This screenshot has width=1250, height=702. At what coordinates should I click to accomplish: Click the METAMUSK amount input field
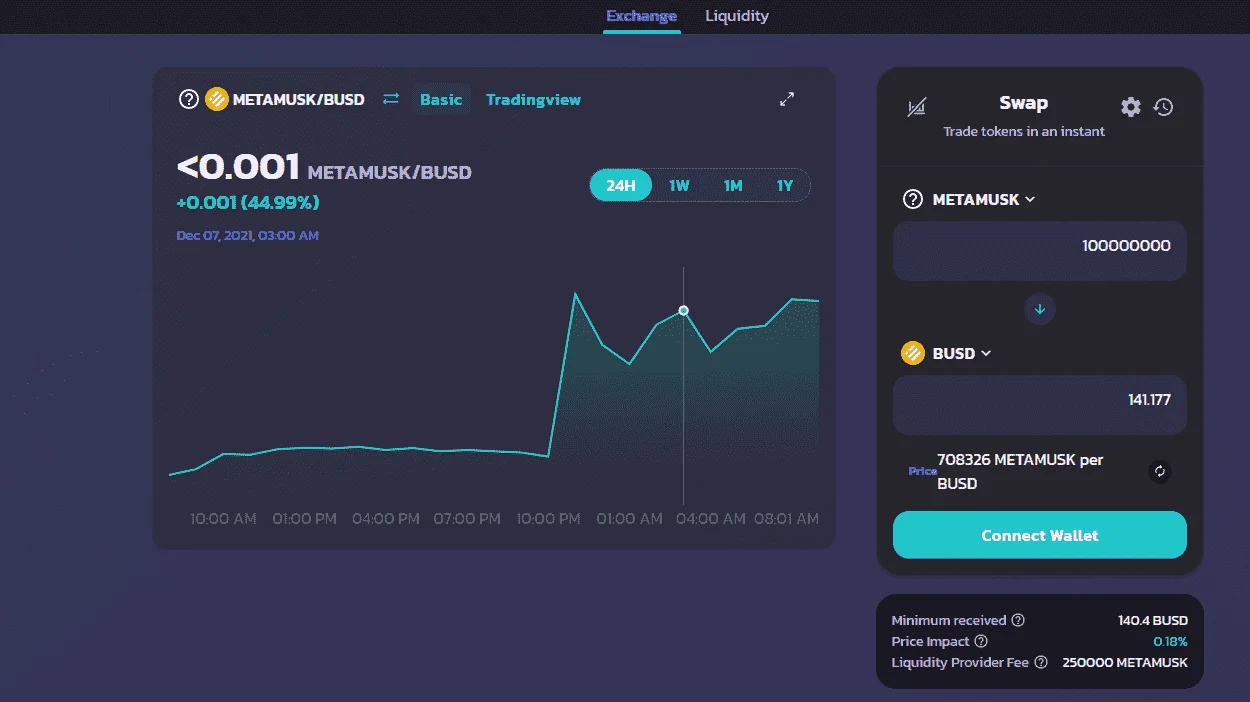pos(1040,251)
